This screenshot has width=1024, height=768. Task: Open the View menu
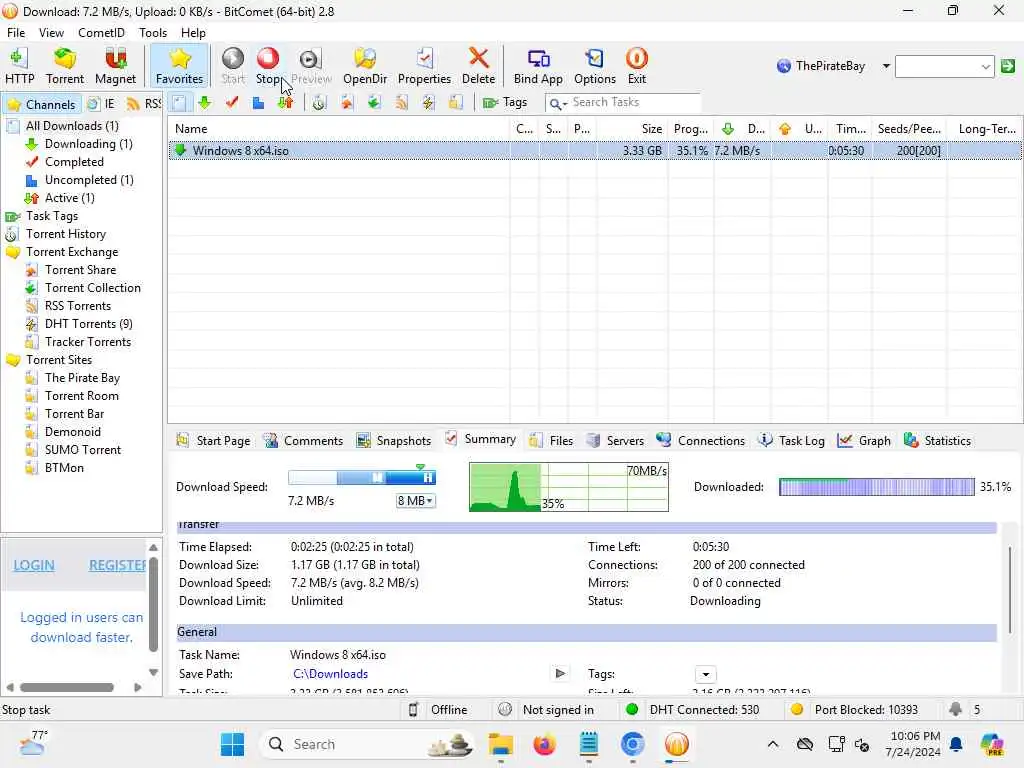point(51,33)
